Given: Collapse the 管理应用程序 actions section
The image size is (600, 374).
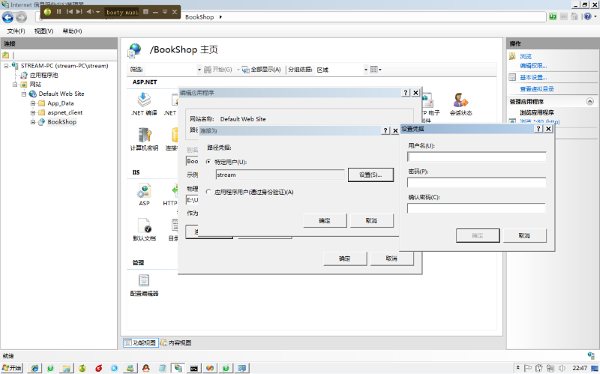Looking at the screenshot, I should pyautogui.click(x=590, y=101).
